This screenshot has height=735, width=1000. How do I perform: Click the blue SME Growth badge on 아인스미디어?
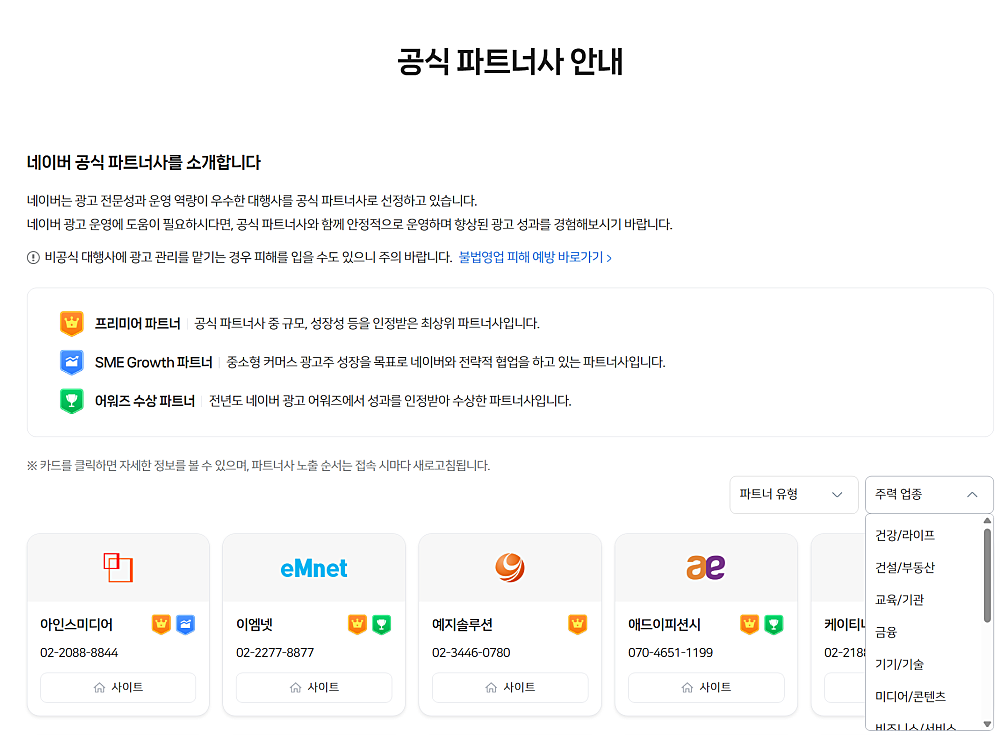click(186, 625)
